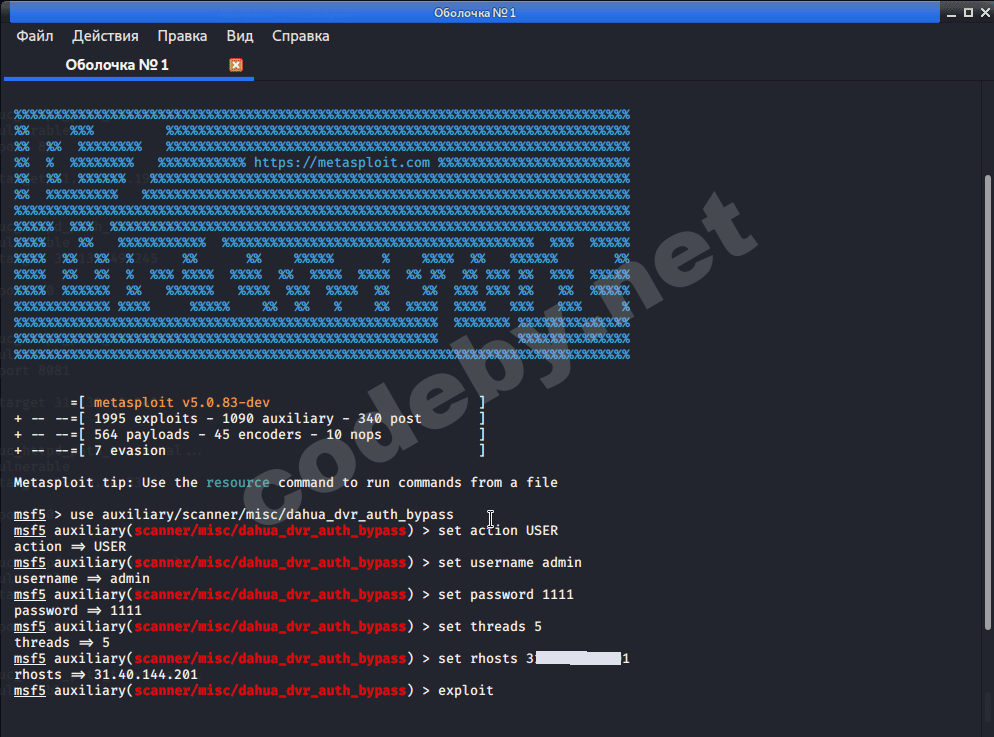Maximize the terminal window
This screenshot has width=994, height=737.
968,13
